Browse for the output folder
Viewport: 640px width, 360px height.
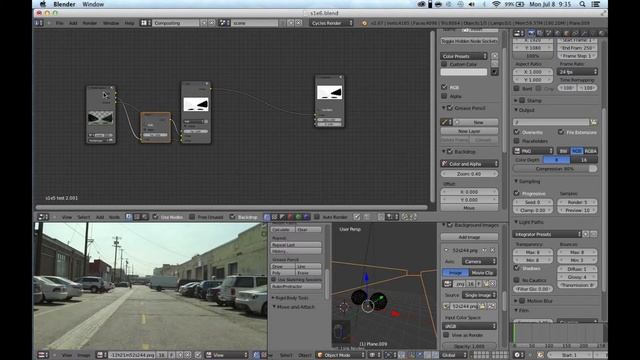(593, 122)
